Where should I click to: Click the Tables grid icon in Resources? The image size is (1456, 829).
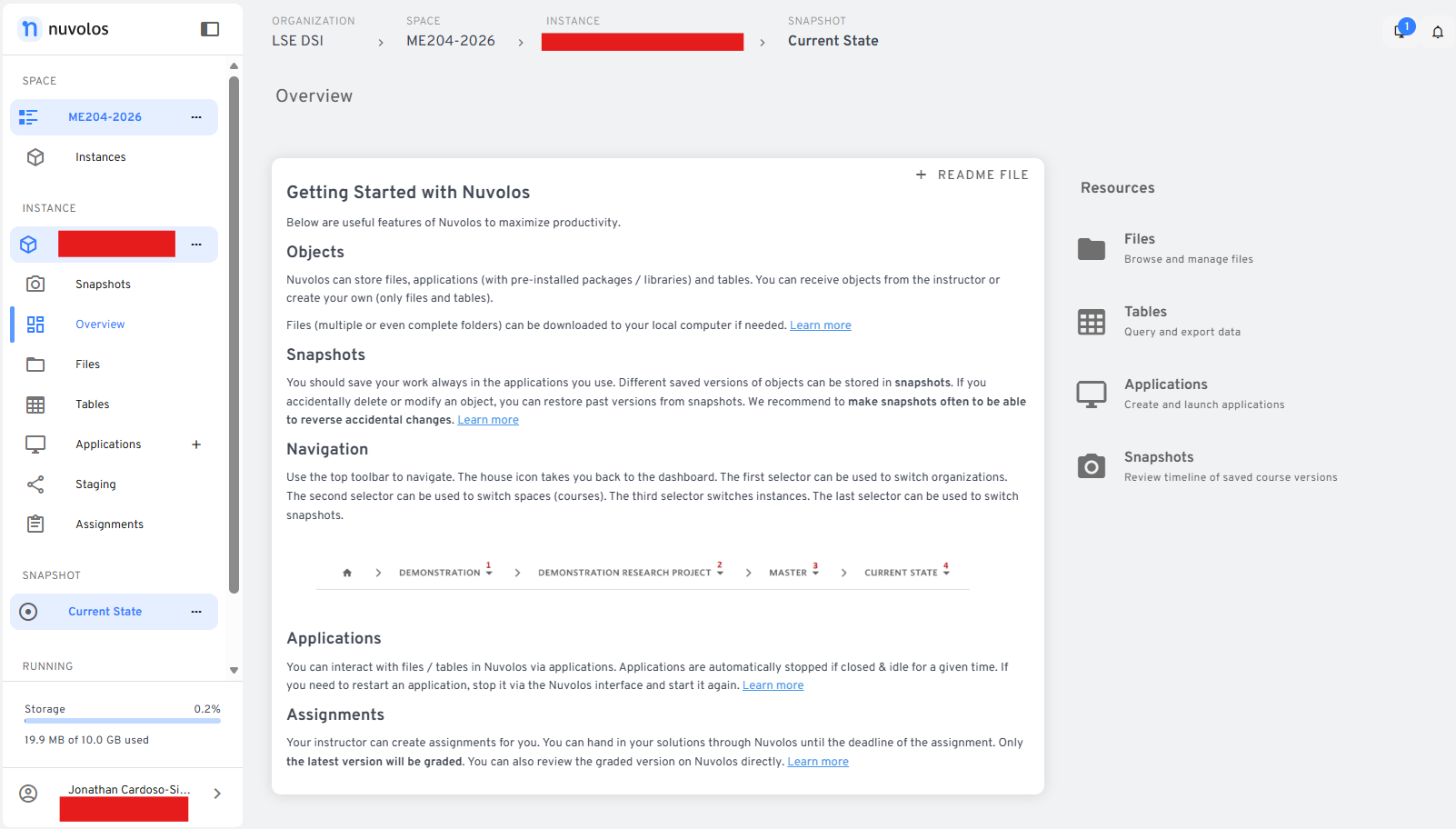coord(1092,321)
